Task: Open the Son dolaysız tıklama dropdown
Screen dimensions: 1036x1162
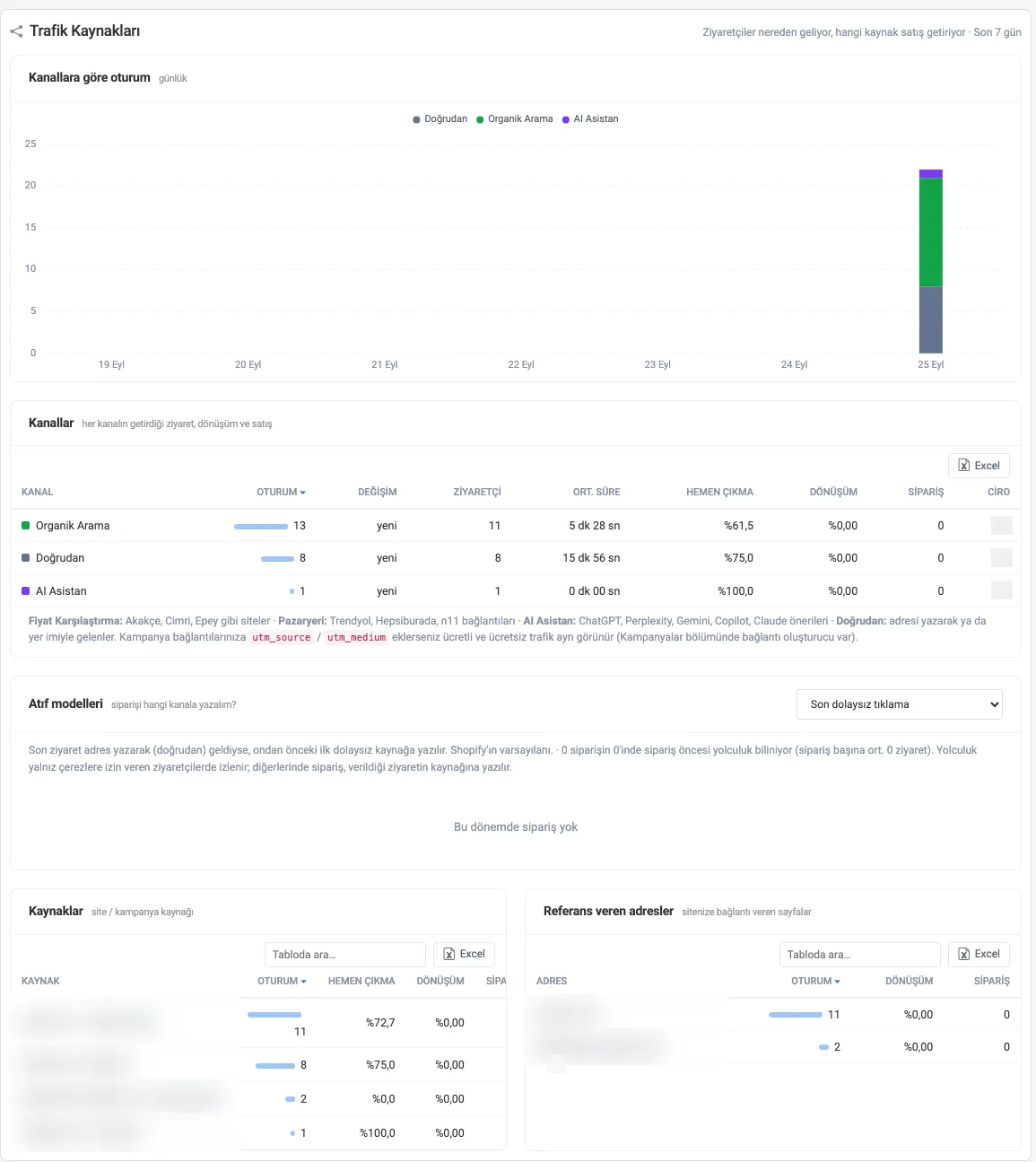Action: [900, 704]
